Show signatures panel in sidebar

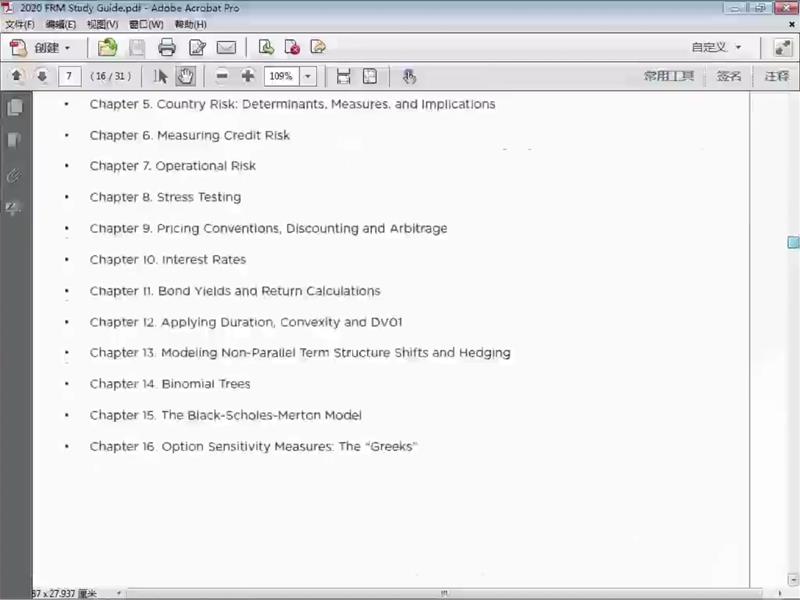click(14, 208)
